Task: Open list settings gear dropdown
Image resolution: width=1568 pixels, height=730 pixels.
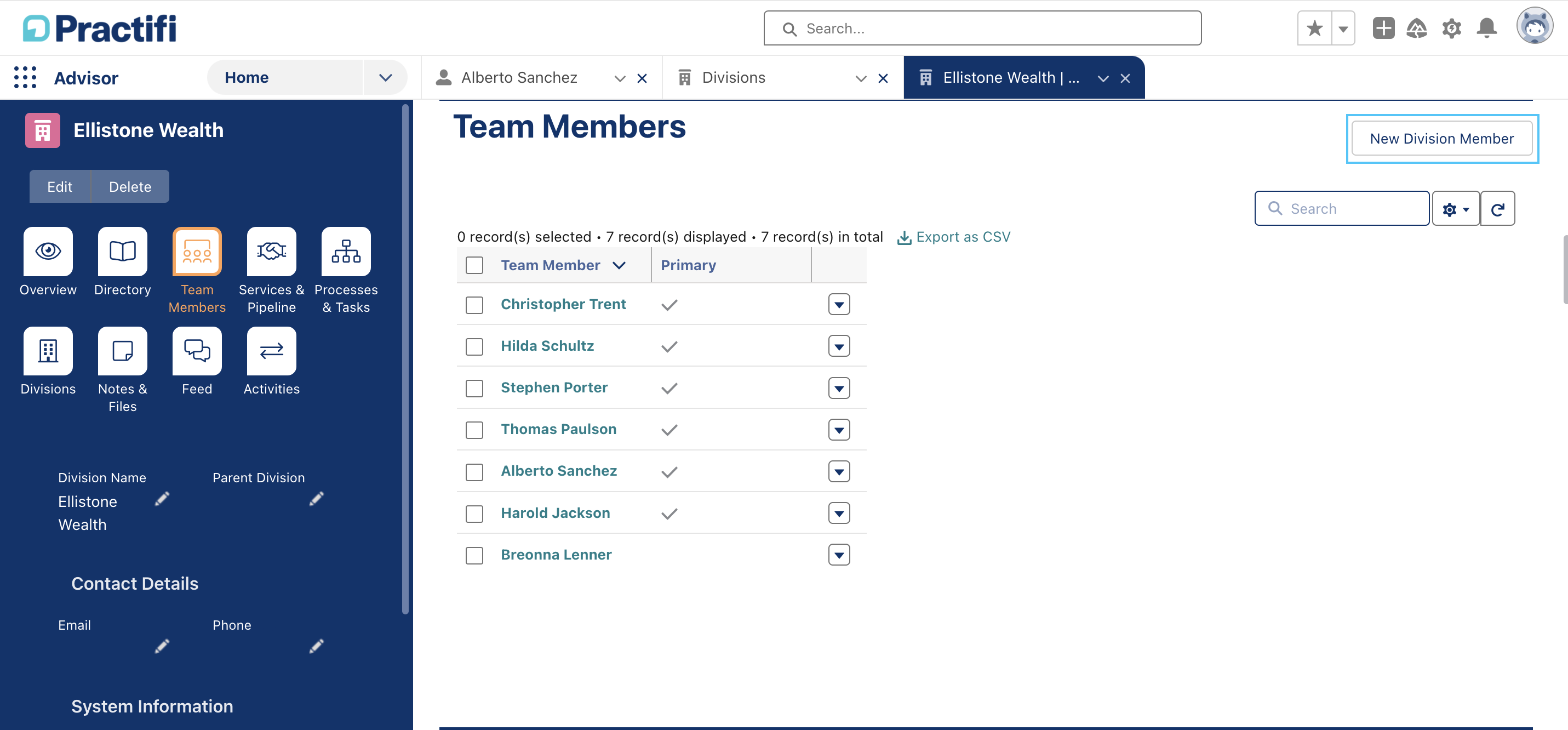Action: [x=1455, y=209]
